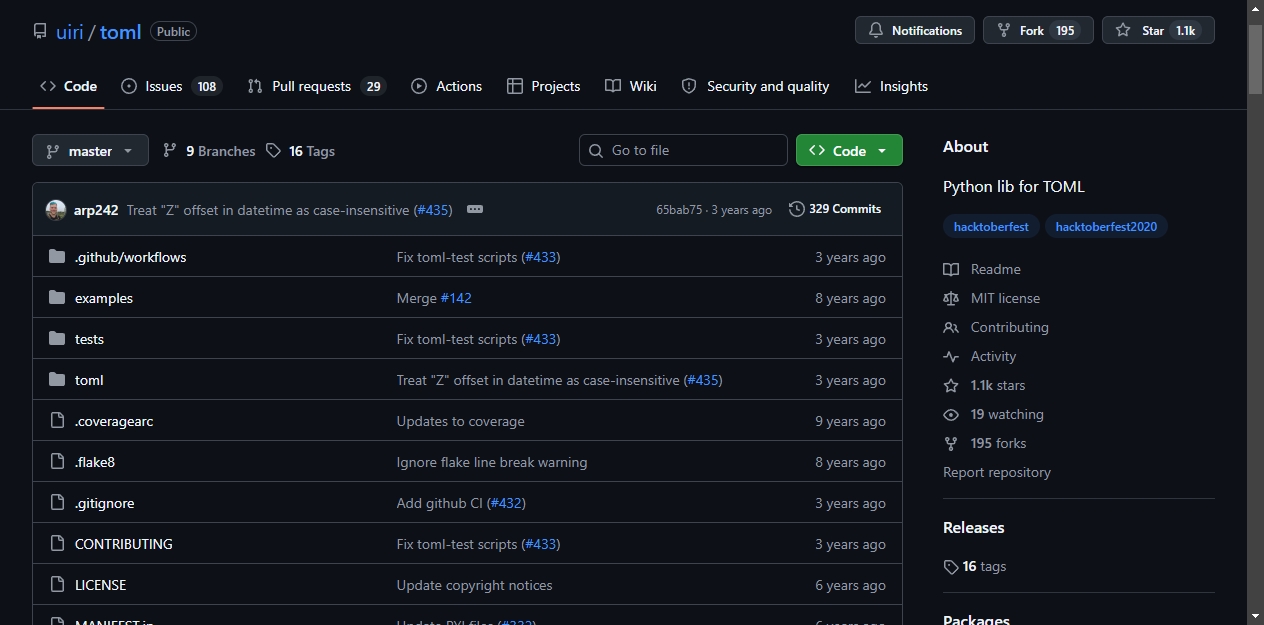
Task: View the 1.1k stars link
Action: pos(984,385)
